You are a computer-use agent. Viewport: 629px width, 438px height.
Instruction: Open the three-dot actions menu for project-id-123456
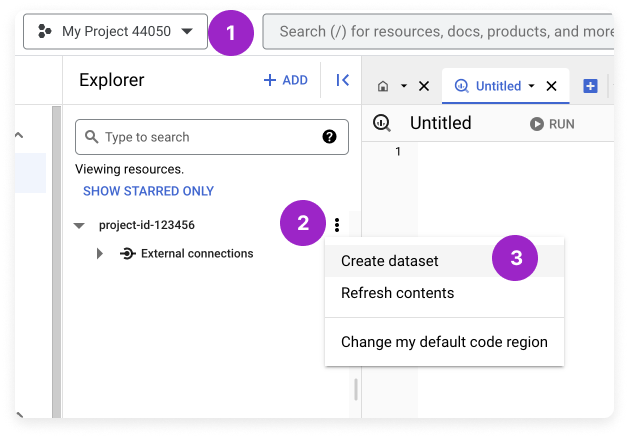tap(337, 225)
